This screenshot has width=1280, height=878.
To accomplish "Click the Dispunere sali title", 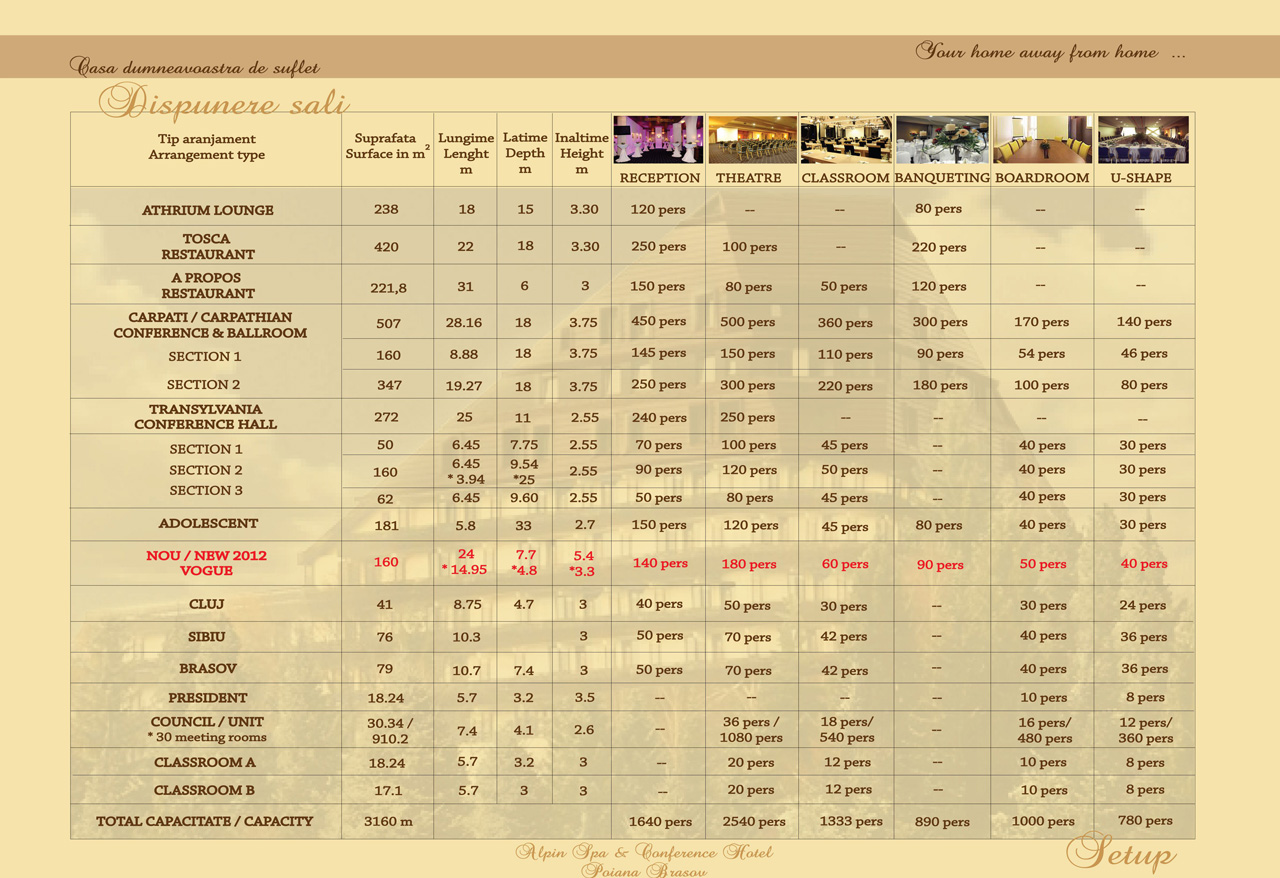I will pyautogui.click(x=224, y=103).
